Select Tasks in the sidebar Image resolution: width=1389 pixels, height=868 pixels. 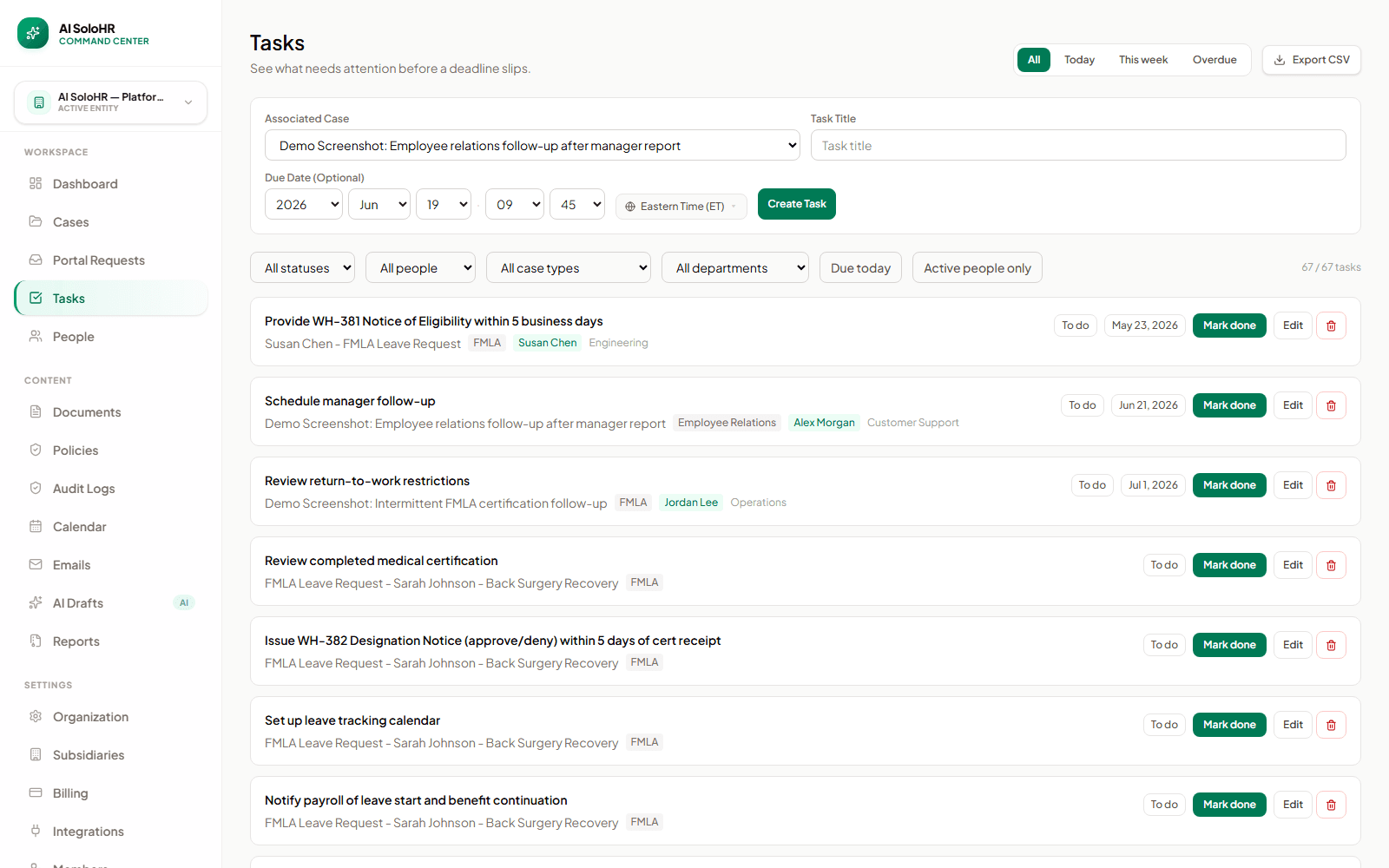click(111, 299)
